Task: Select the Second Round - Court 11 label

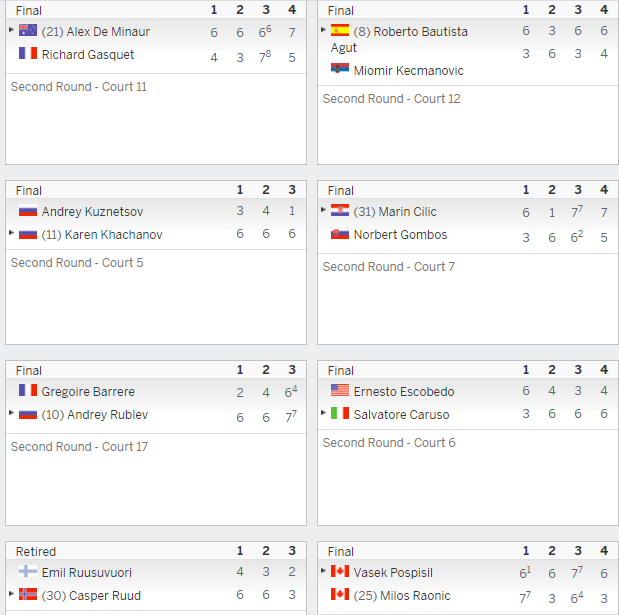Action: point(79,86)
